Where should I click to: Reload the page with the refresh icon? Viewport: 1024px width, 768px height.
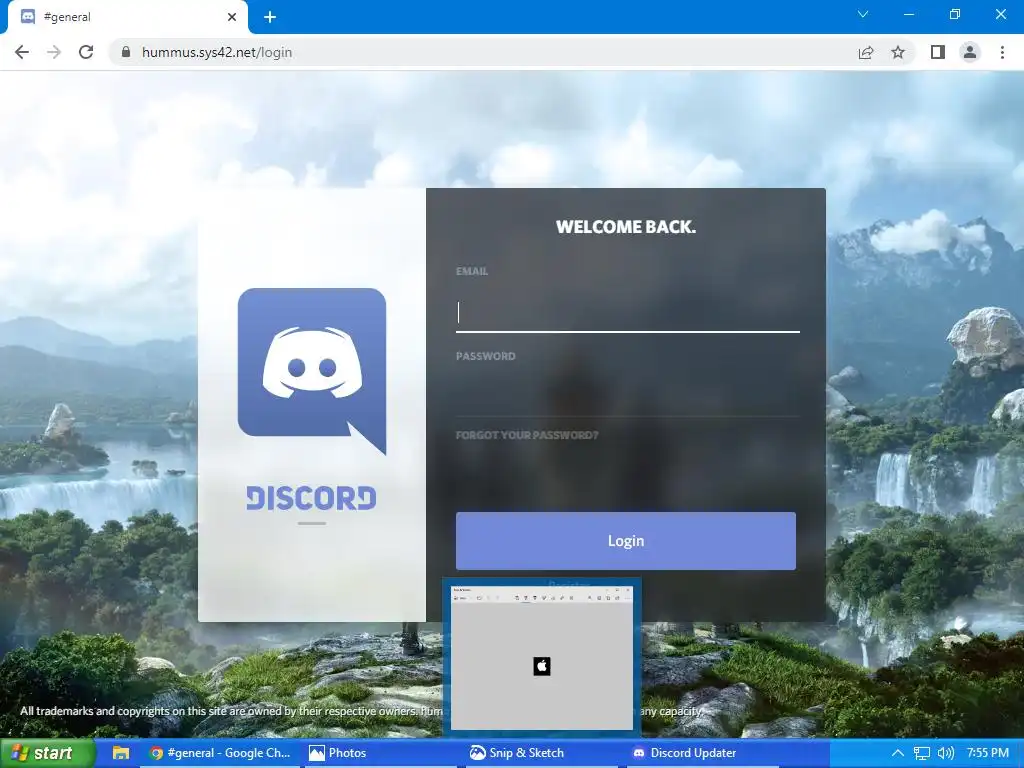[x=86, y=52]
